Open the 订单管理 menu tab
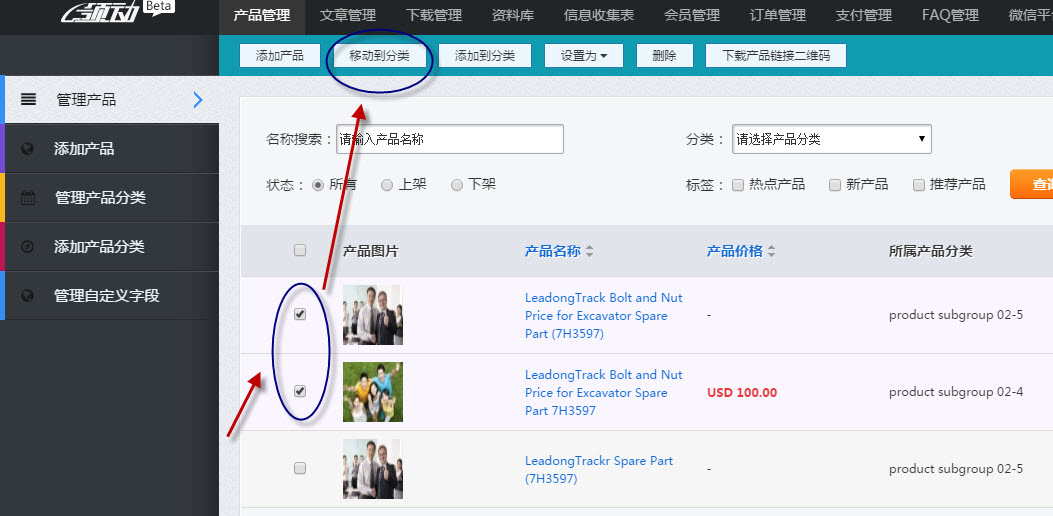 (777, 15)
